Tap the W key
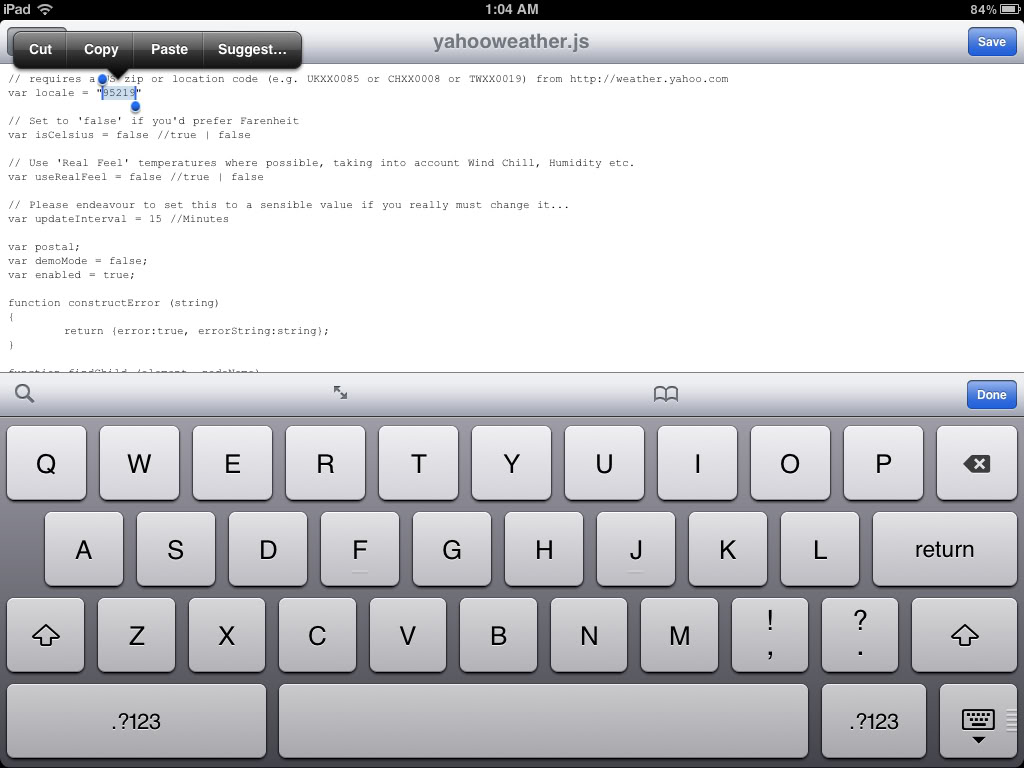The width and height of the screenshot is (1024, 768). 139,463
